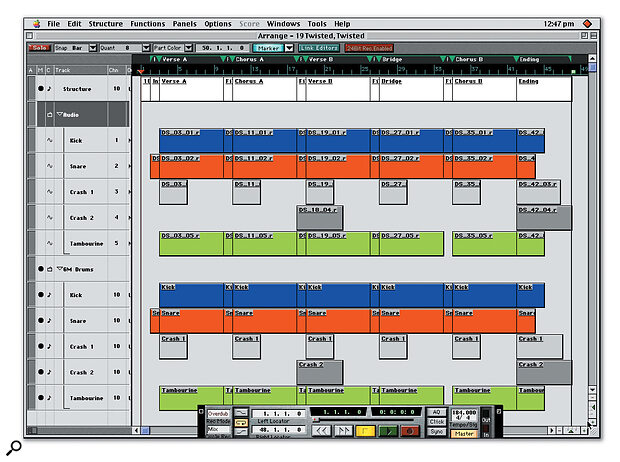Image resolution: width=620 pixels, height=462 pixels.
Task: Click the MIDI Tambourine note icon
Action: pyautogui.click(x=49, y=398)
